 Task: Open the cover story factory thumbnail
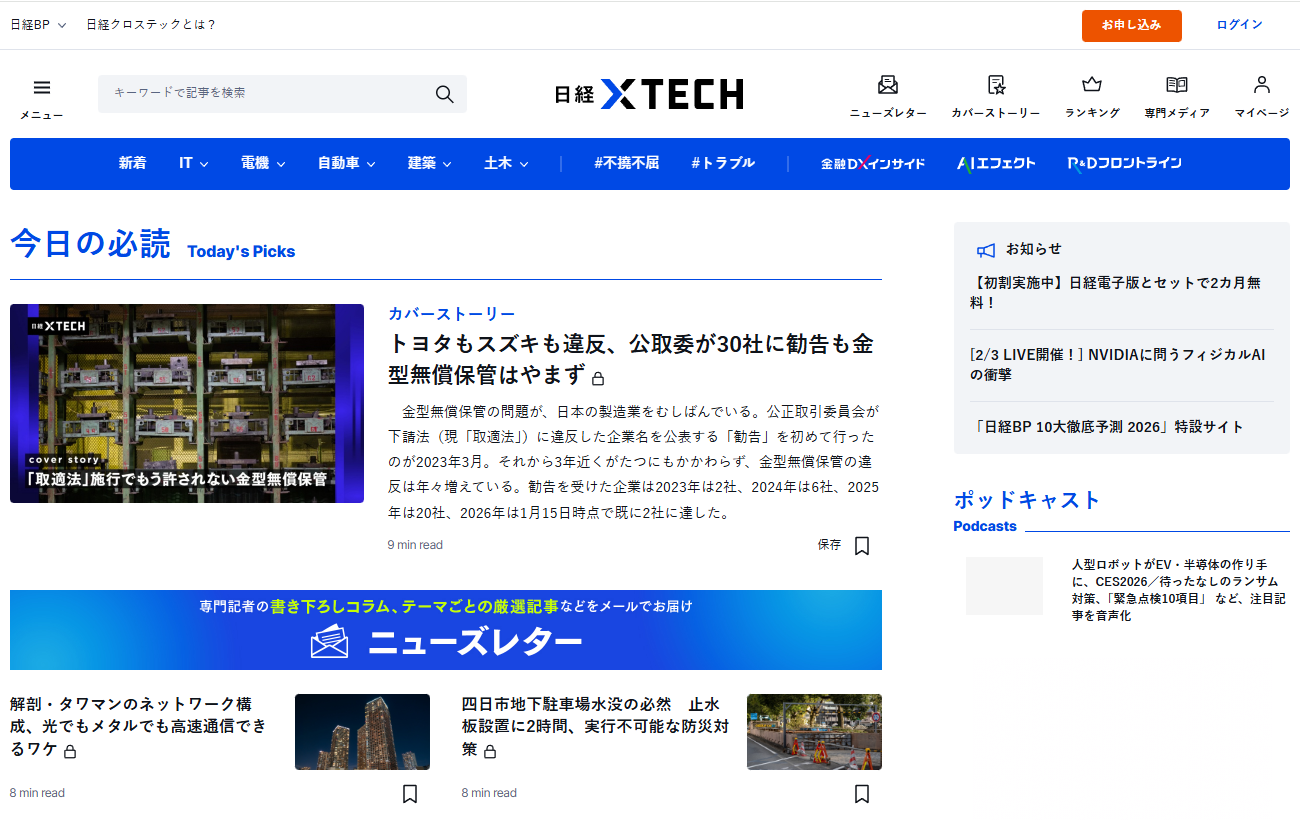click(187, 403)
